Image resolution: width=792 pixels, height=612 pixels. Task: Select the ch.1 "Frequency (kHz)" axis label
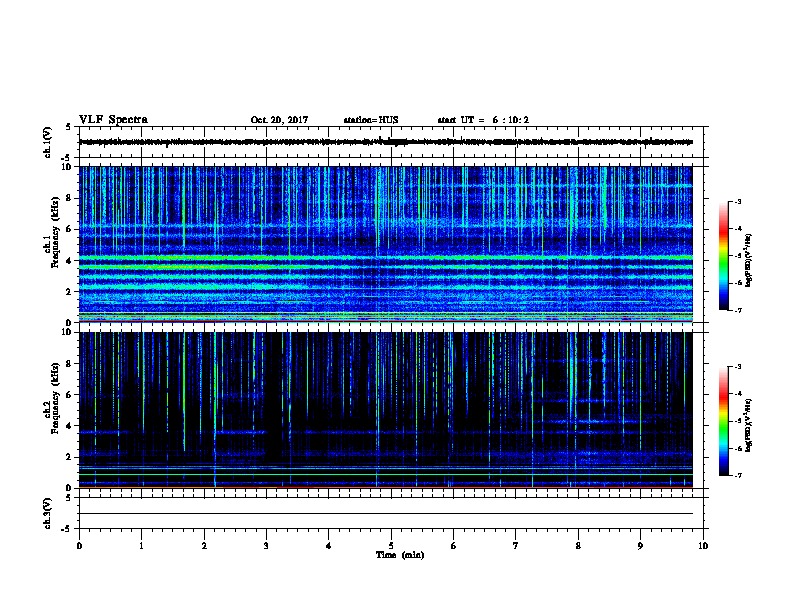click(56, 232)
